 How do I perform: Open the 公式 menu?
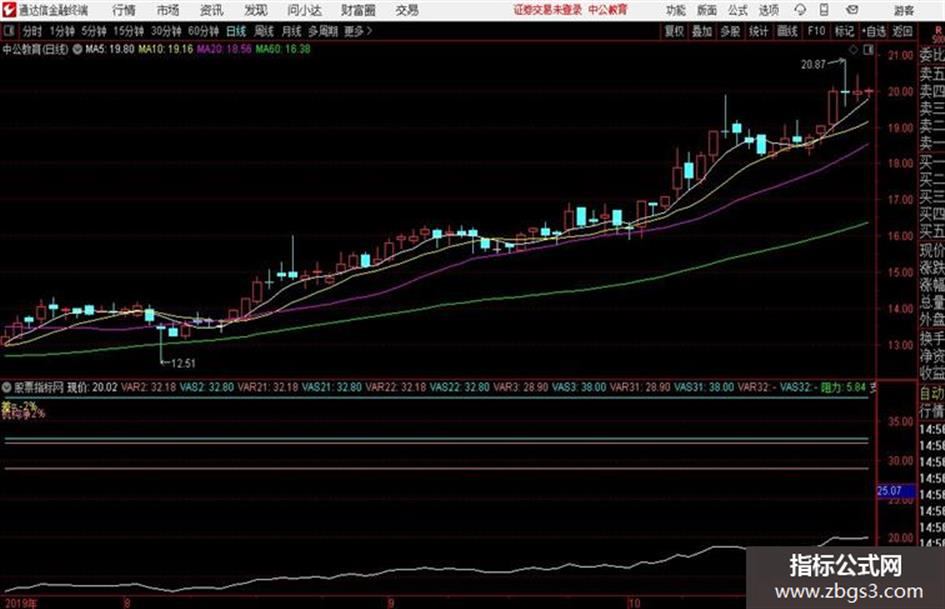pyautogui.click(x=737, y=10)
